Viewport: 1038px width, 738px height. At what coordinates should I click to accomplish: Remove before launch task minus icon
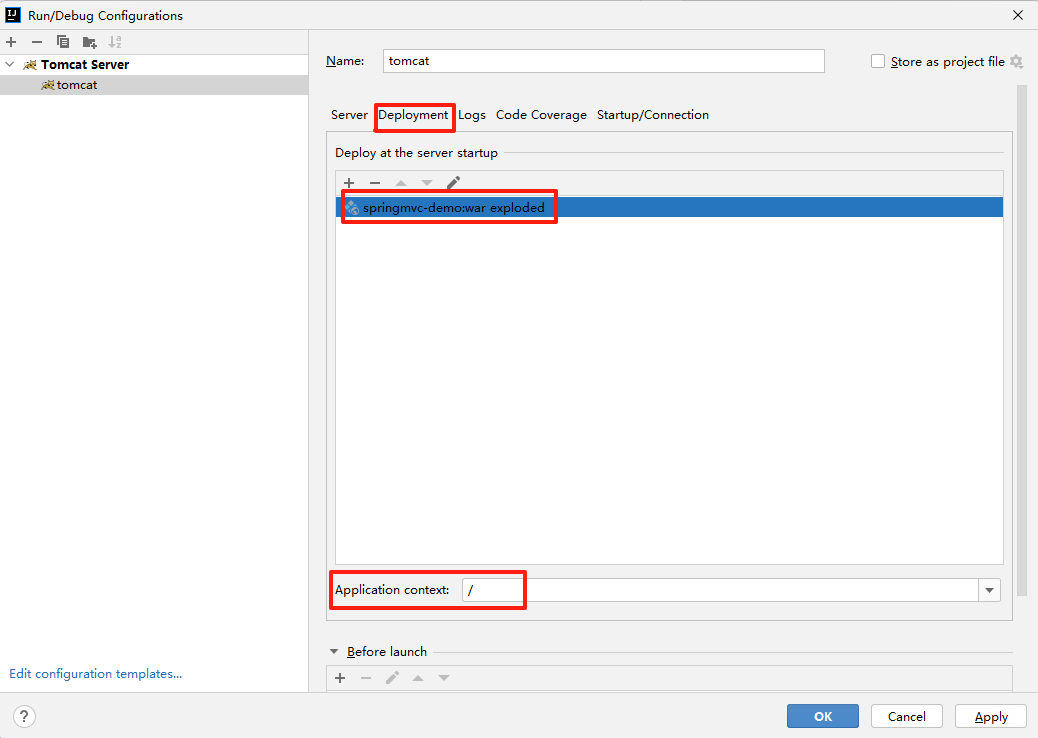point(366,678)
